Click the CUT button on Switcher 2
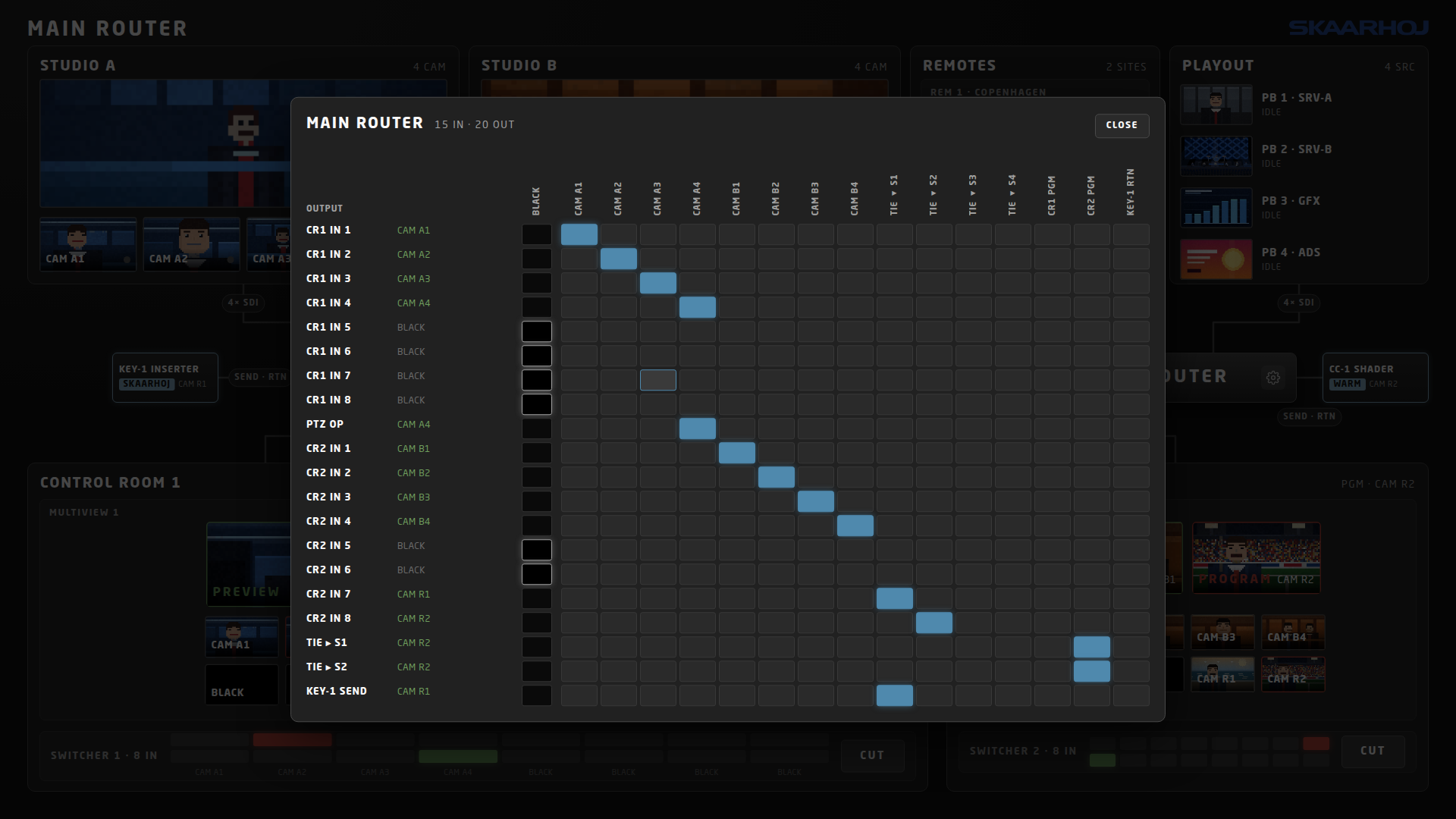This screenshot has width=1456, height=819. 1373,751
